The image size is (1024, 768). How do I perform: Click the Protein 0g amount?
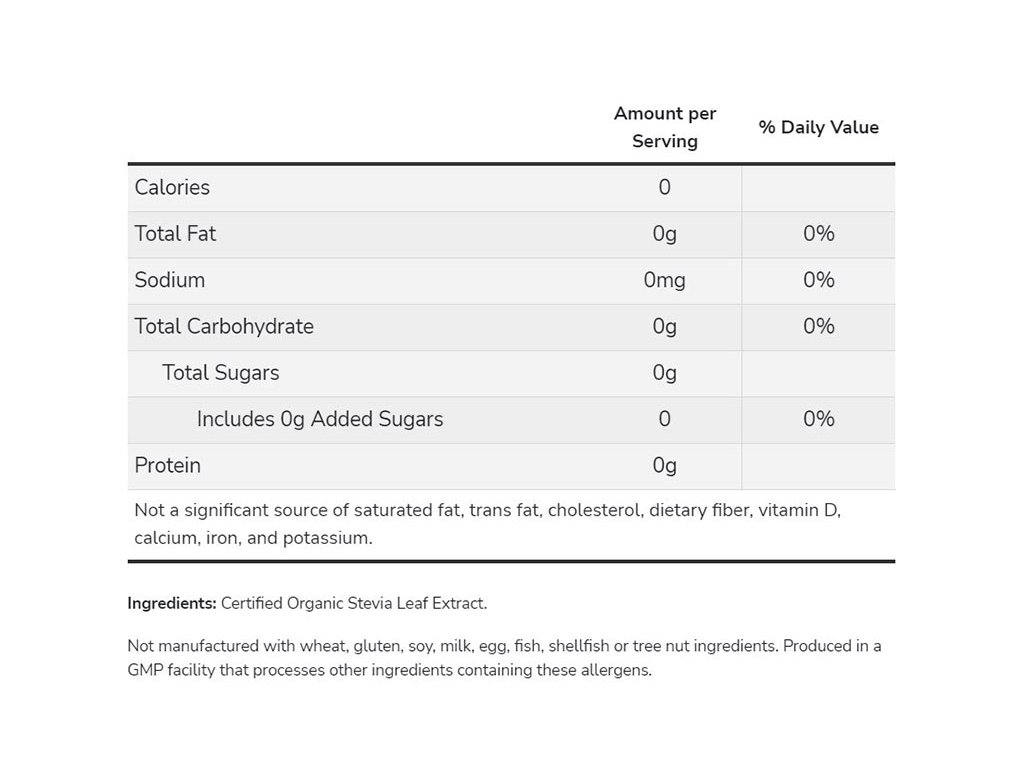coord(665,465)
